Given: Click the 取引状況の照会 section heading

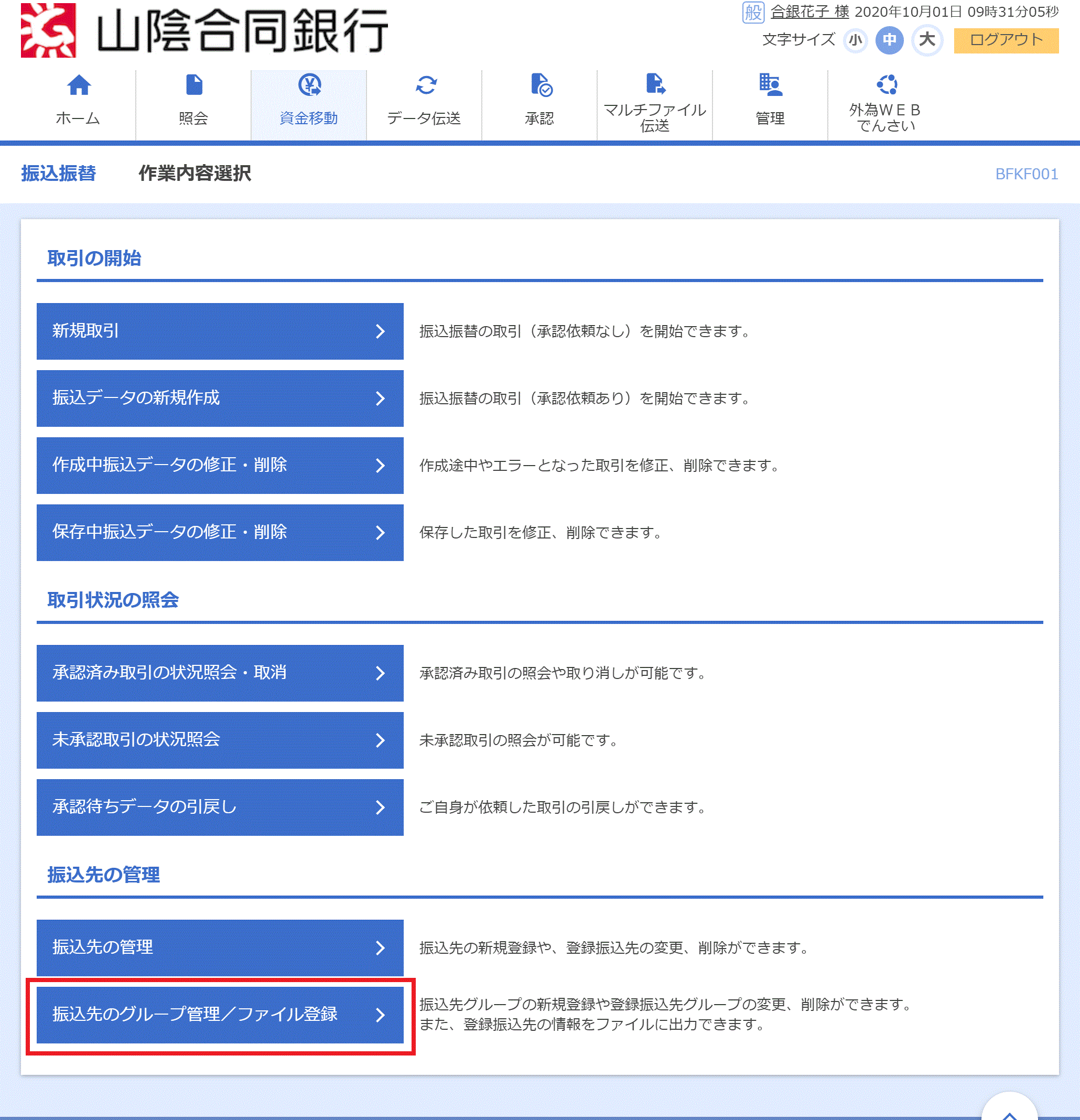Looking at the screenshot, I should coord(113,600).
